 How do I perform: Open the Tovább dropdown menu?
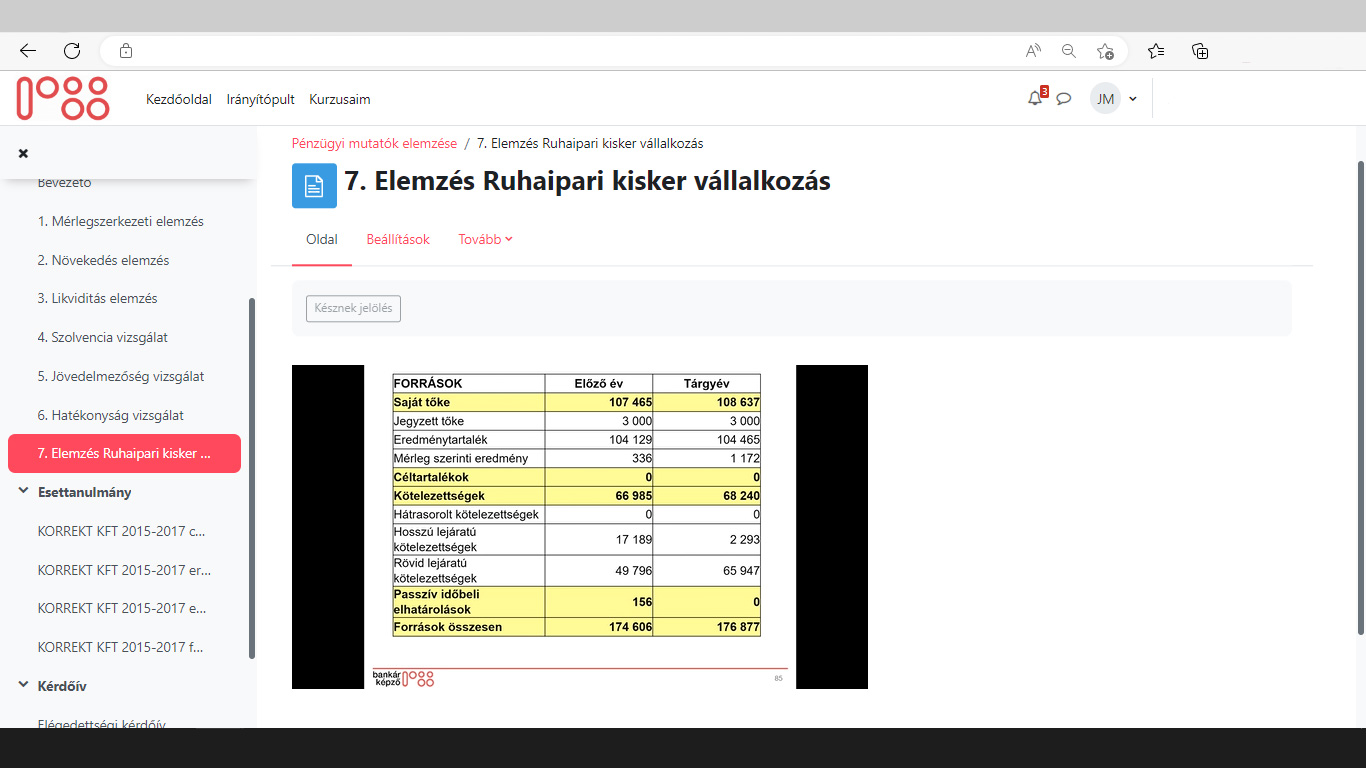[484, 239]
